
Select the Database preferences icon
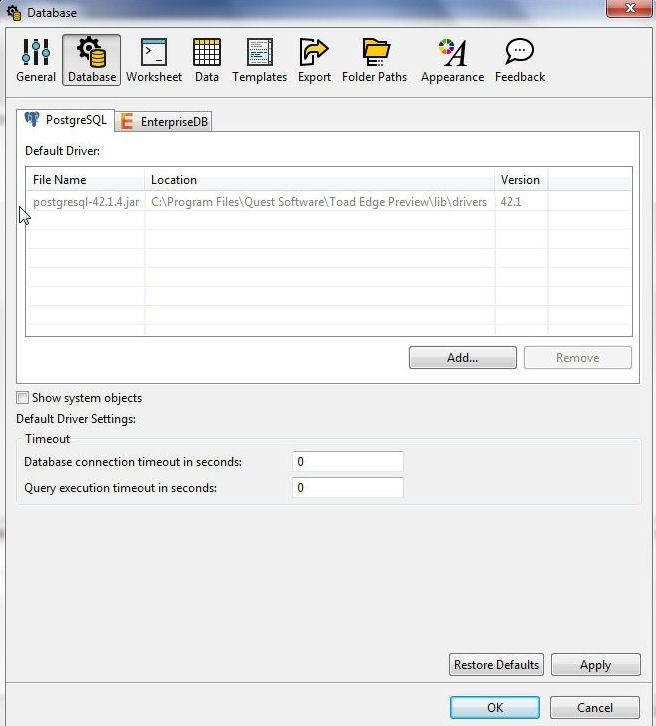pyautogui.click(x=92, y=60)
